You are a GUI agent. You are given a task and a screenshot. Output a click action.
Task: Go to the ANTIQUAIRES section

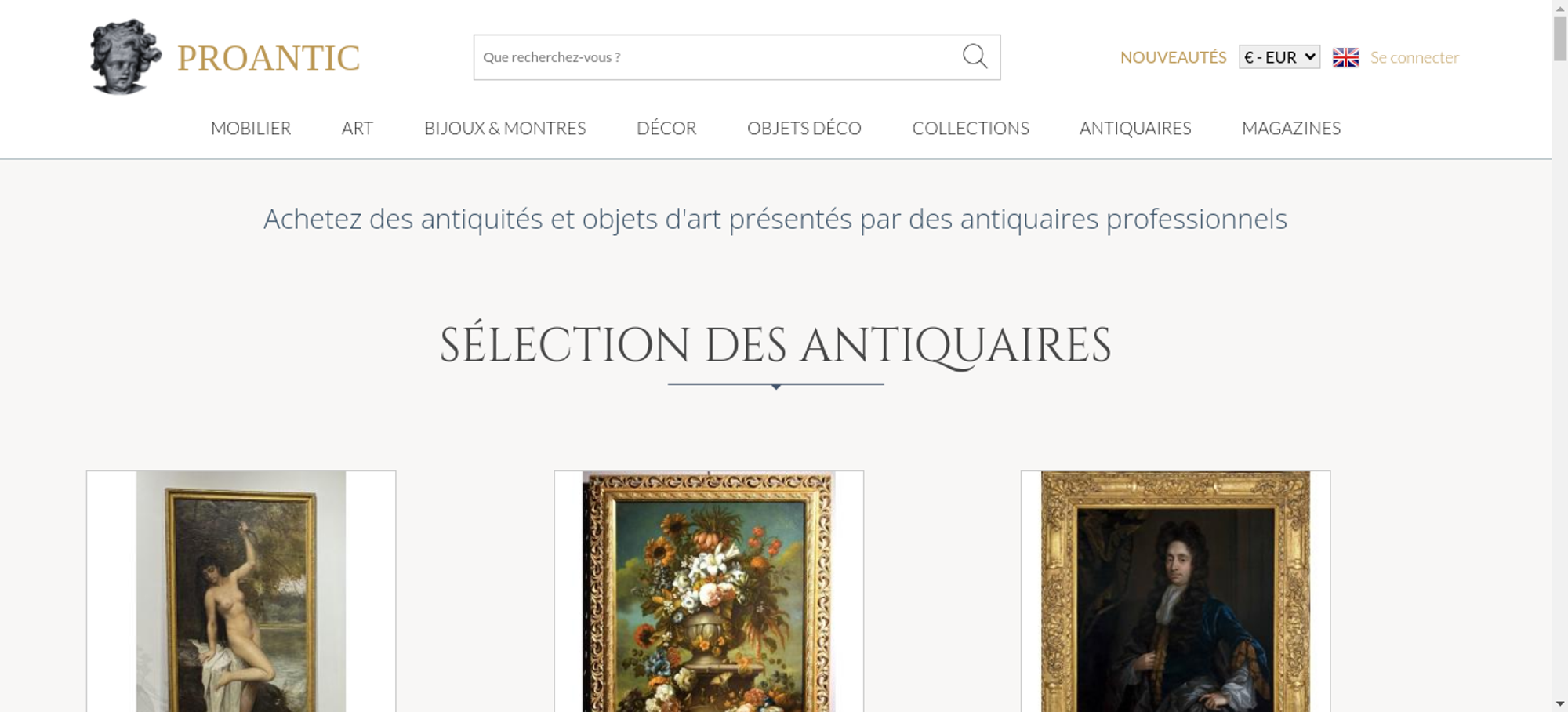coord(1135,128)
